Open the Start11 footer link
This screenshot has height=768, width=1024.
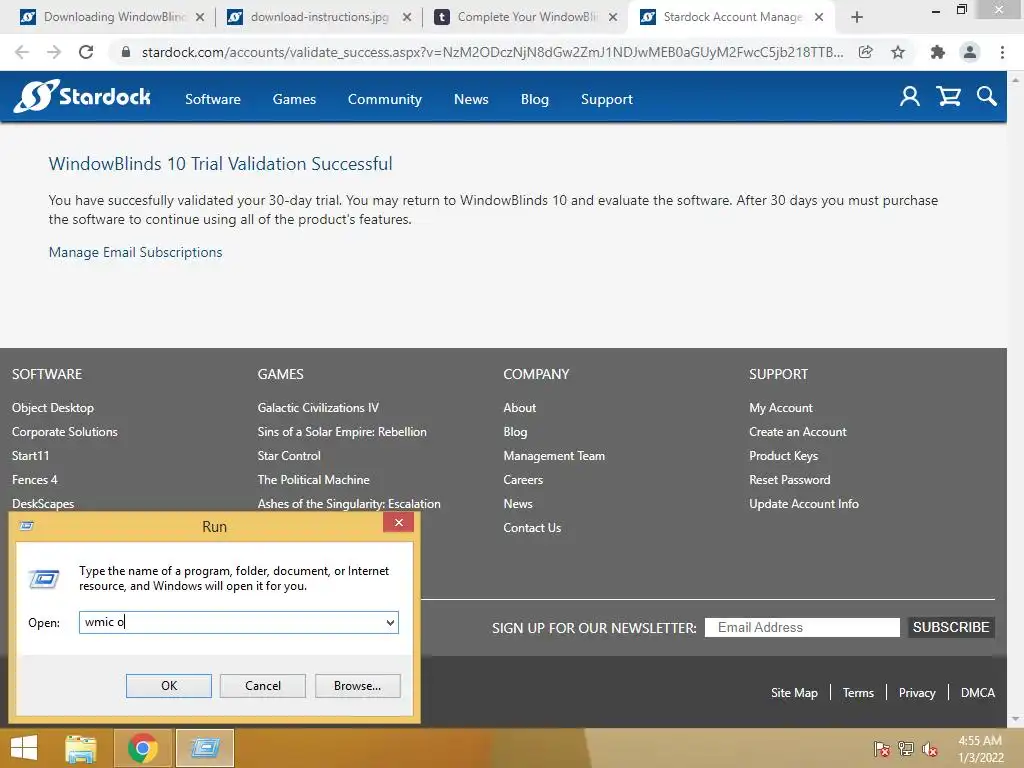click(31, 456)
